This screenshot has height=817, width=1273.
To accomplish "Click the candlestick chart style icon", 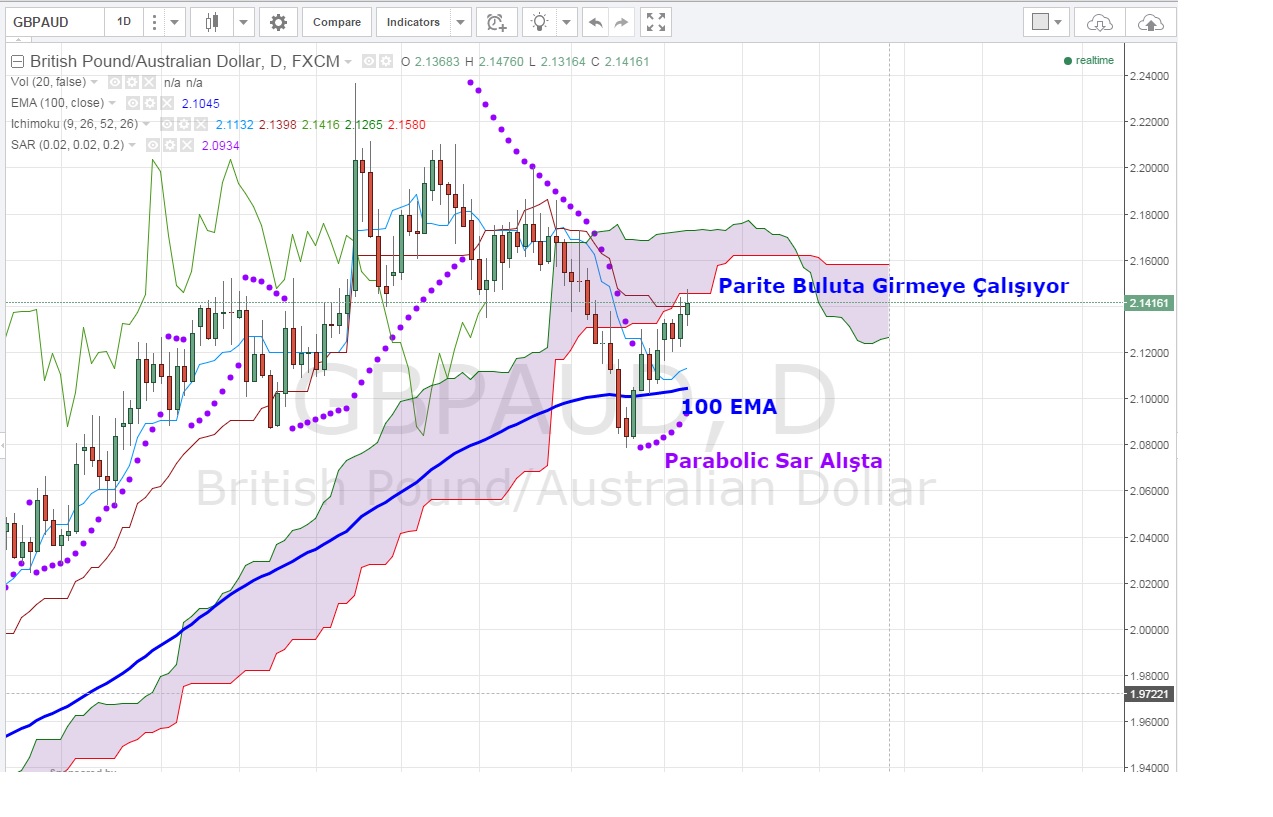I will tap(211, 22).
